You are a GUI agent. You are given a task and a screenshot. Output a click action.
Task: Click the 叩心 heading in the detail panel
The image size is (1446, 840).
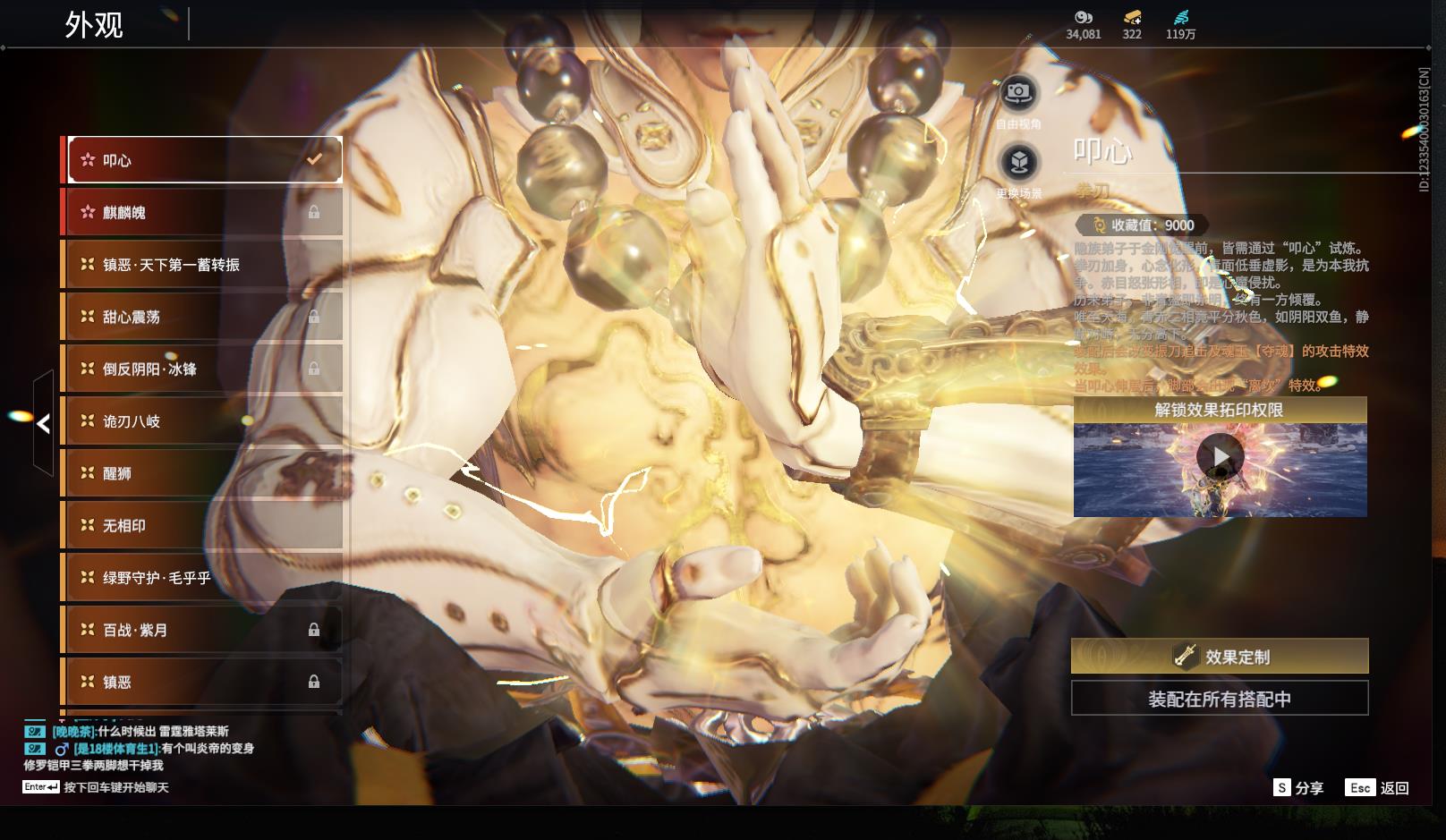(1102, 150)
